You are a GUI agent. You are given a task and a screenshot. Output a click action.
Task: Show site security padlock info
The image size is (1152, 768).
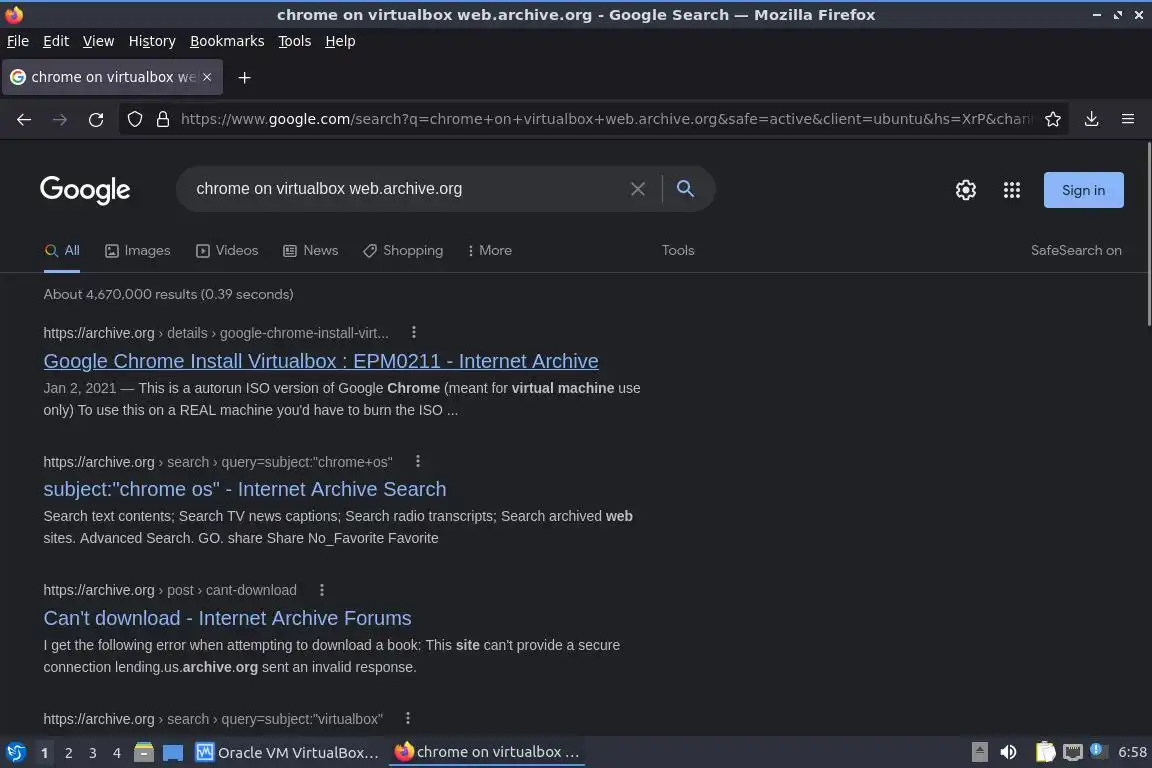point(163,119)
